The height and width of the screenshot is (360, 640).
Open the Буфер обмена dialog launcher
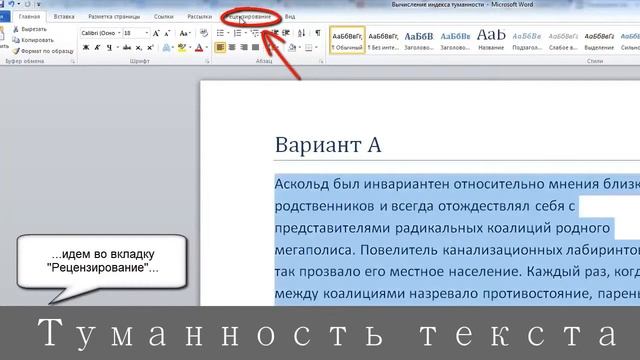(73, 61)
